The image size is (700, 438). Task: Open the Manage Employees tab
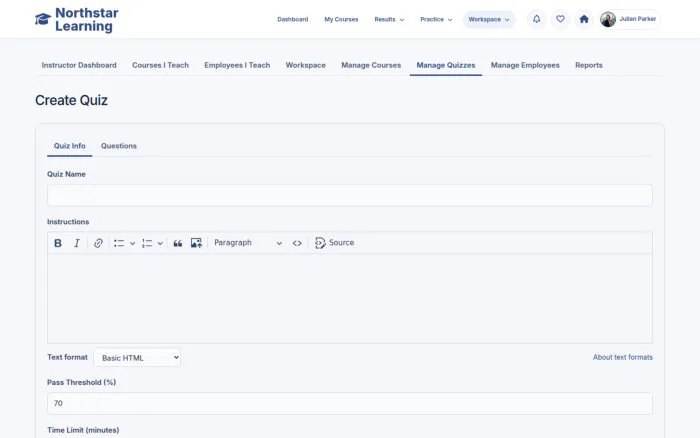(x=525, y=65)
